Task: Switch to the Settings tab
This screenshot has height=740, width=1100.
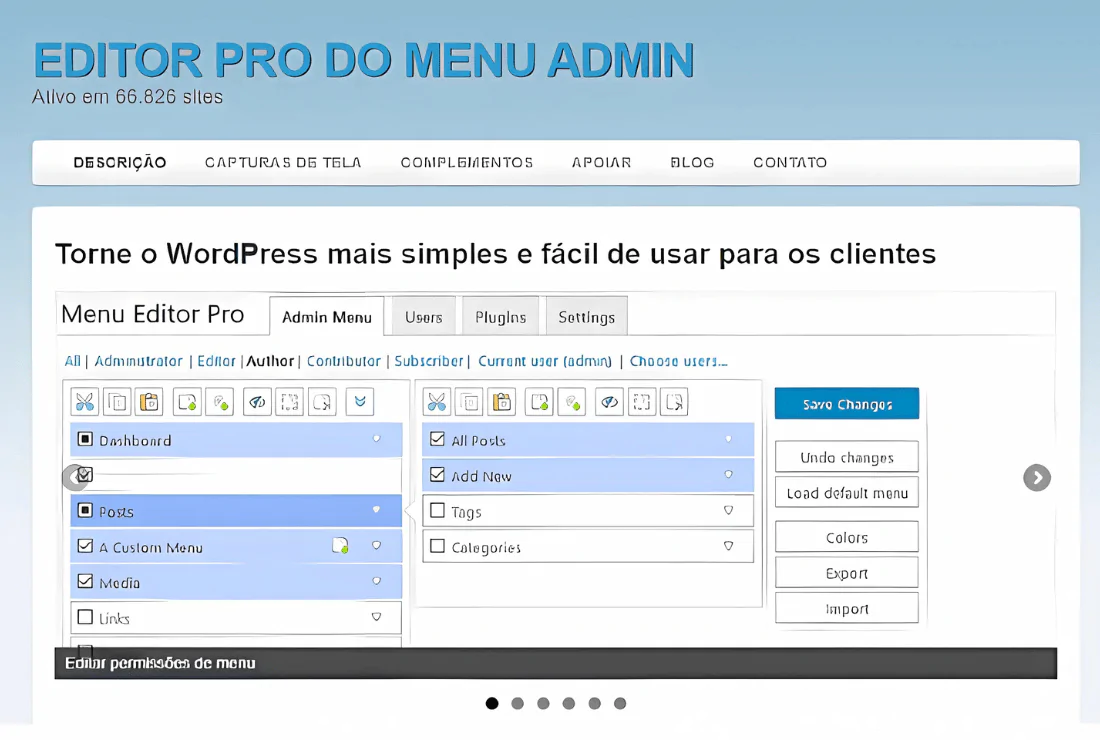Action: pos(586,317)
